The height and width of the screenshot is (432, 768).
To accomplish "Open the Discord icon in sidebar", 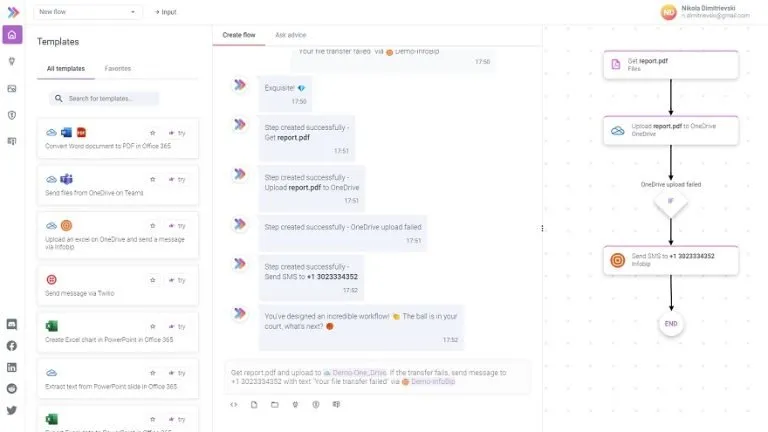I will click(12, 324).
